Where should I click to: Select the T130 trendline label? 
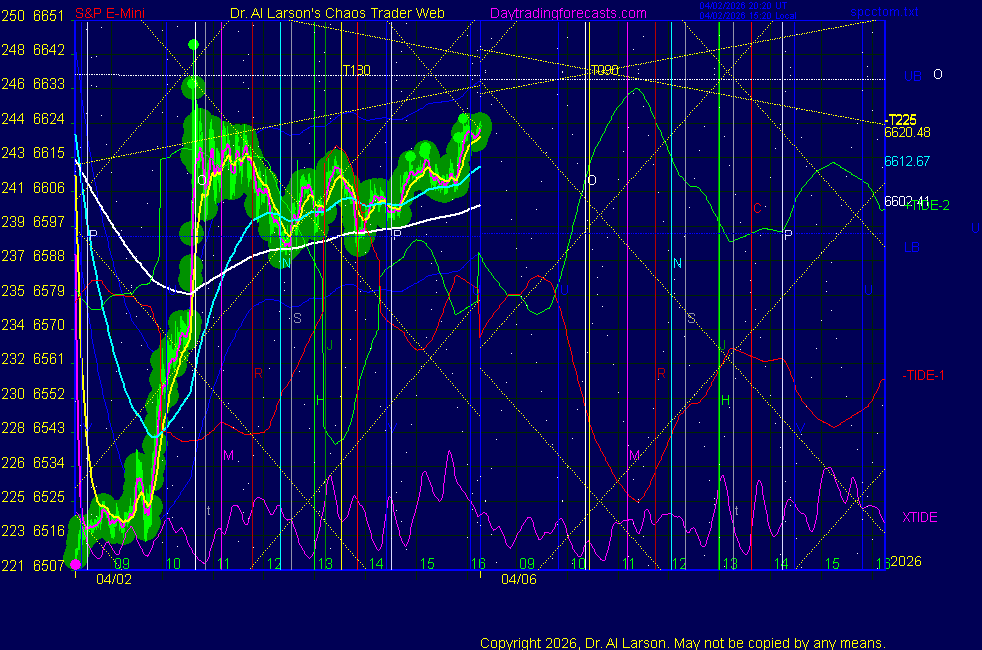tap(355, 71)
